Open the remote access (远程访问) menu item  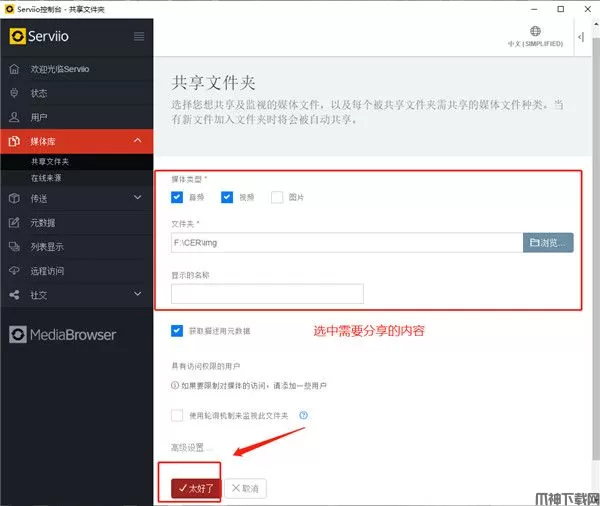pos(77,271)
